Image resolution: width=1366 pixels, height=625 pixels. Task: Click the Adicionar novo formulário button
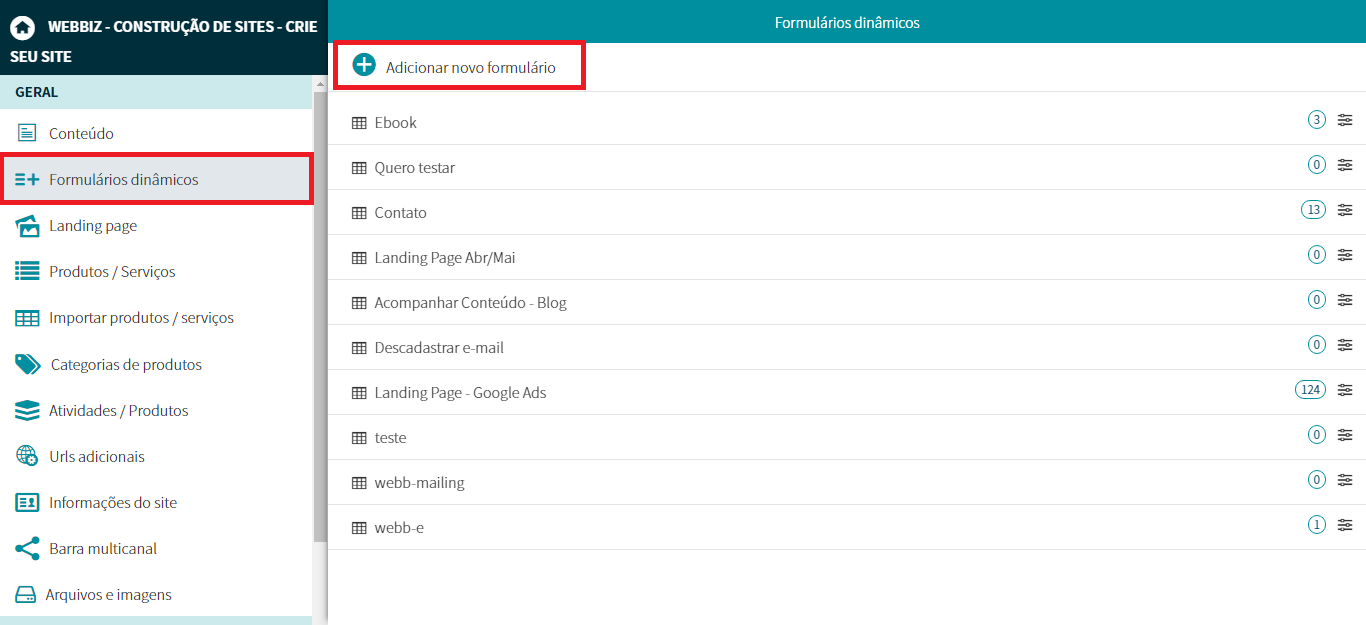click(x=470, y=68)
